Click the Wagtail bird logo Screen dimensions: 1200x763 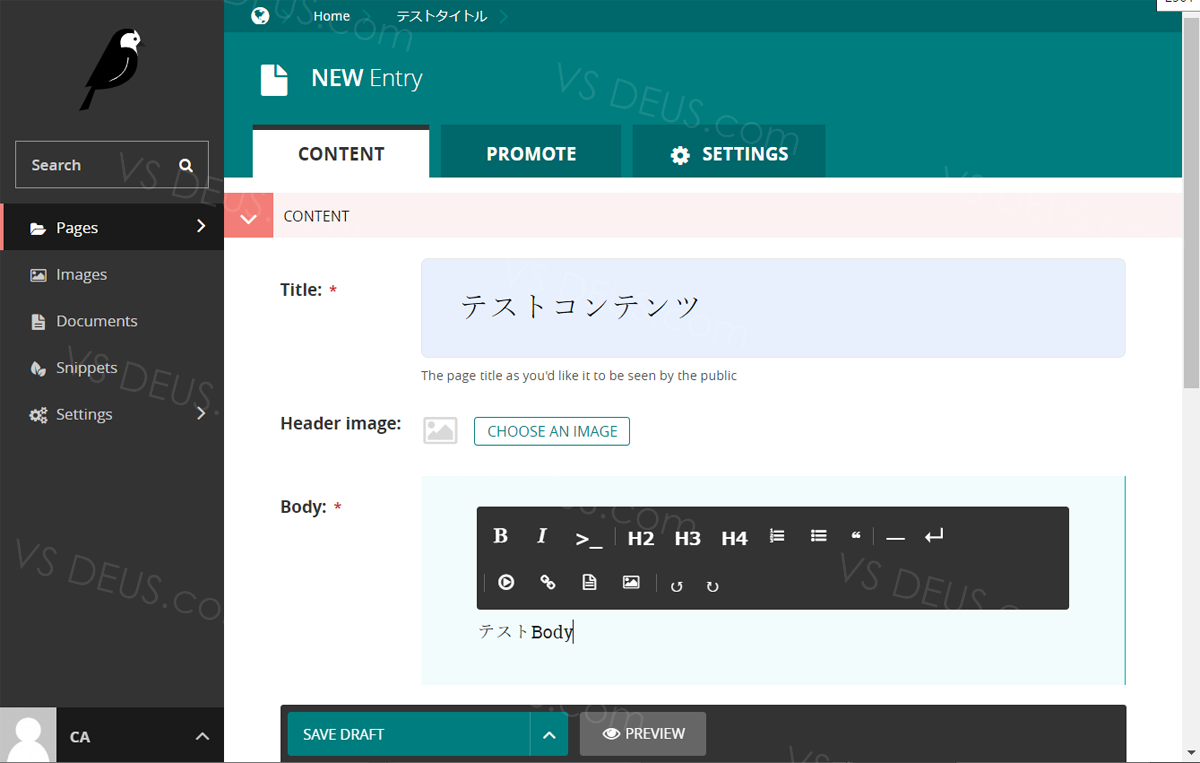click(112, 68)
